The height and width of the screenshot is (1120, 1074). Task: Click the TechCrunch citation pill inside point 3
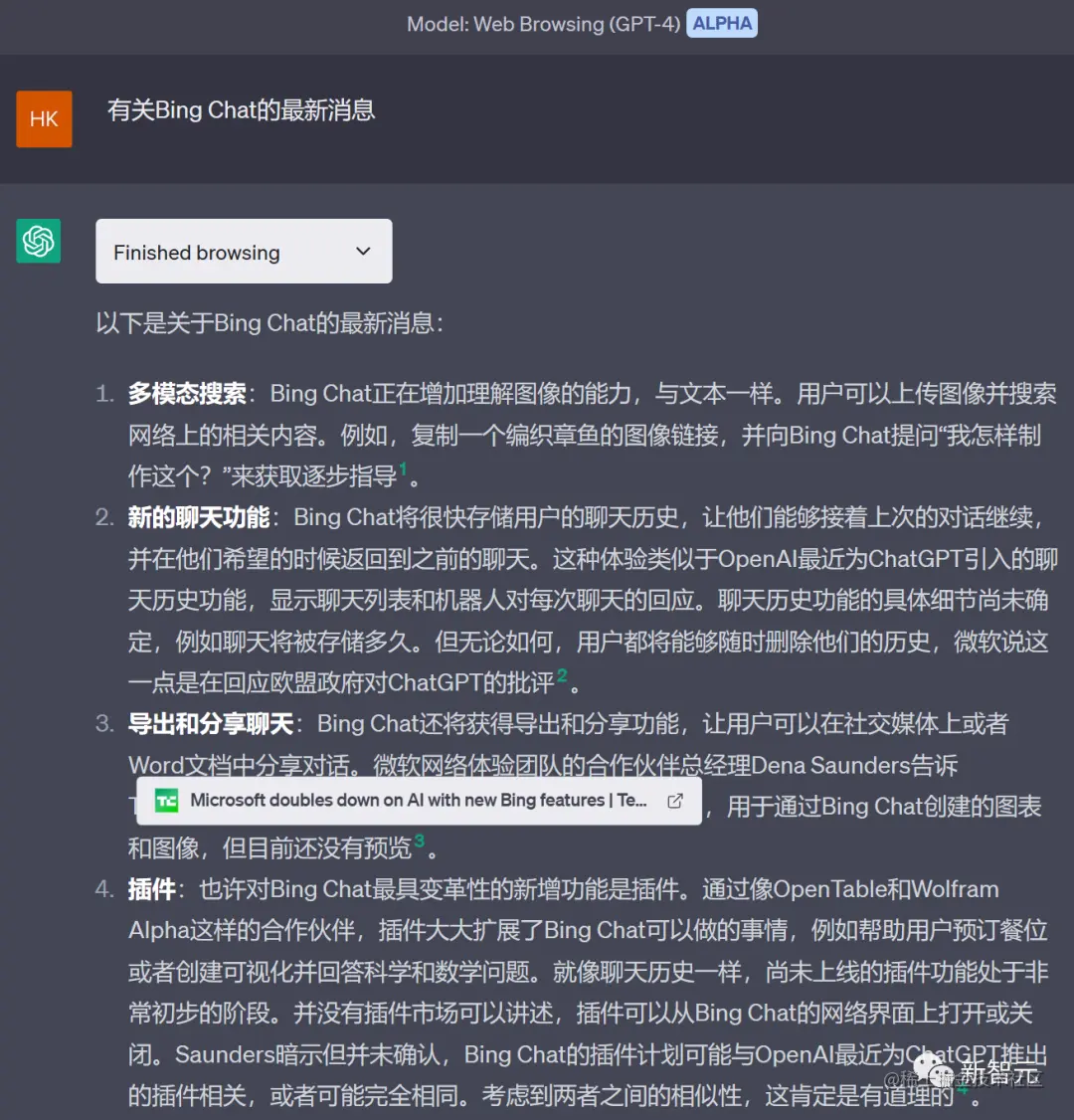[418, 801]
